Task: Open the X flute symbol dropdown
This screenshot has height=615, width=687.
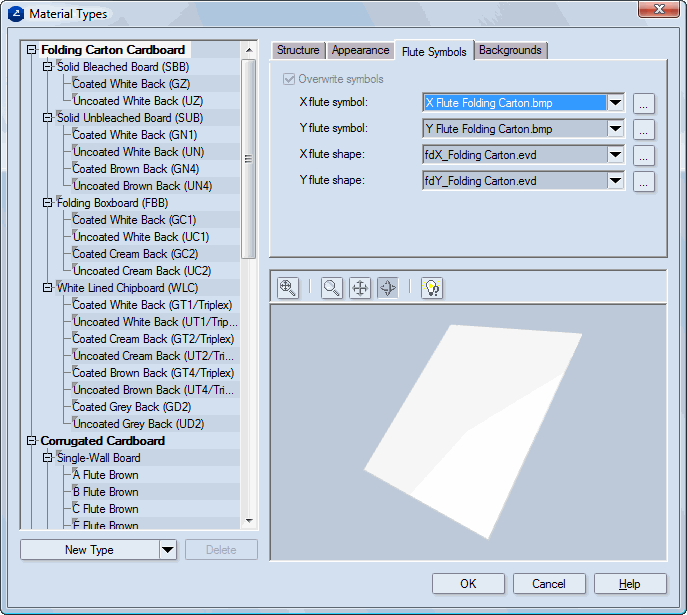Action: 616,103
